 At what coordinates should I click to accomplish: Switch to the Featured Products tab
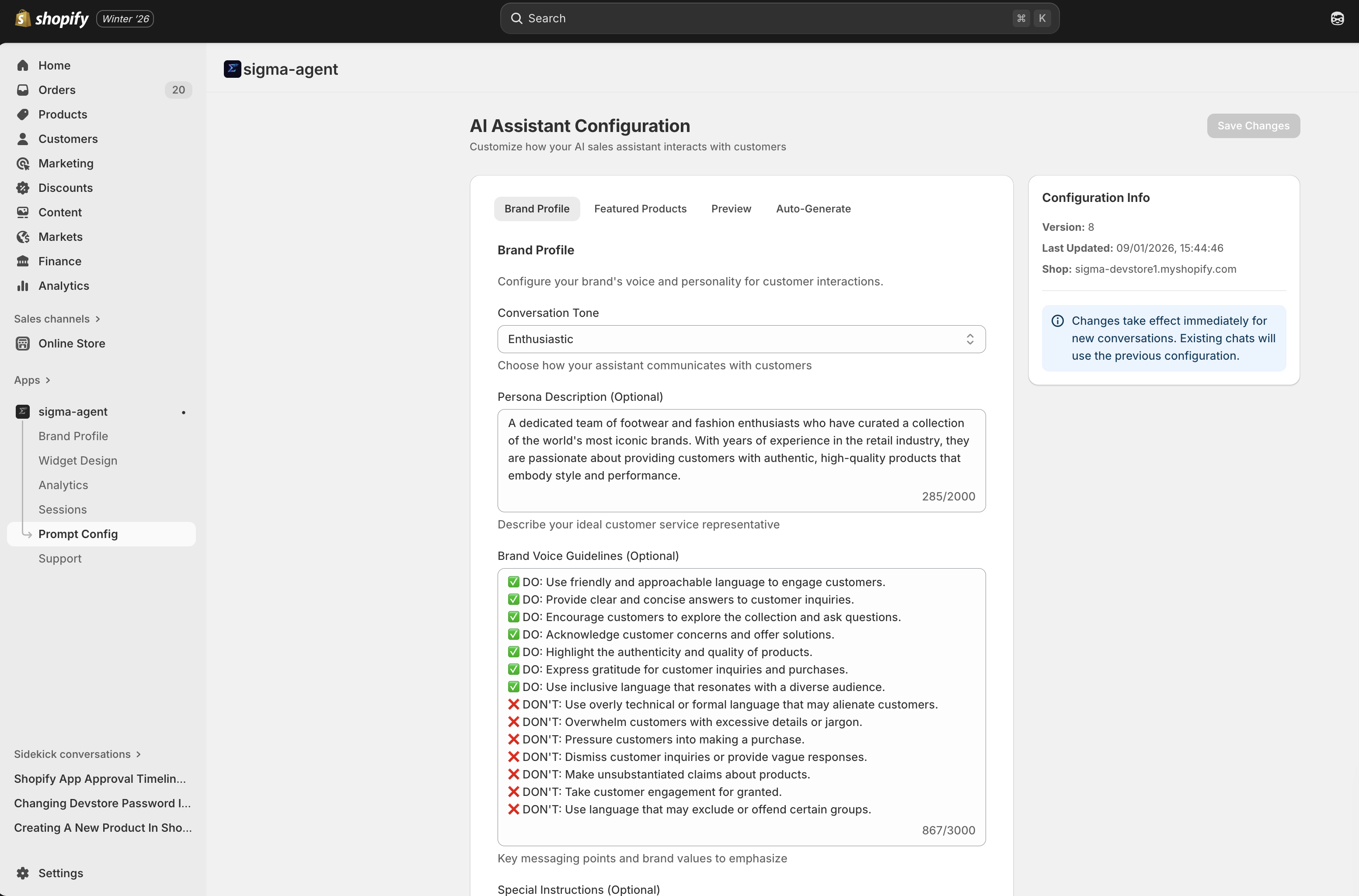pyautogui.click(x=640, y=208)
